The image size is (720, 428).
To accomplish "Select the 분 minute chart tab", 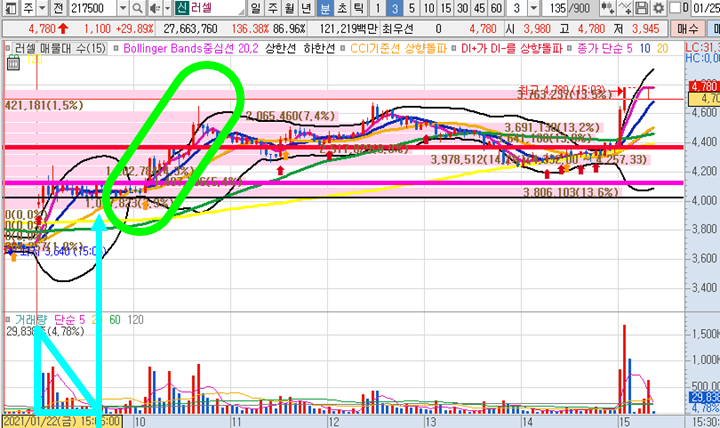I will (325, 8).
